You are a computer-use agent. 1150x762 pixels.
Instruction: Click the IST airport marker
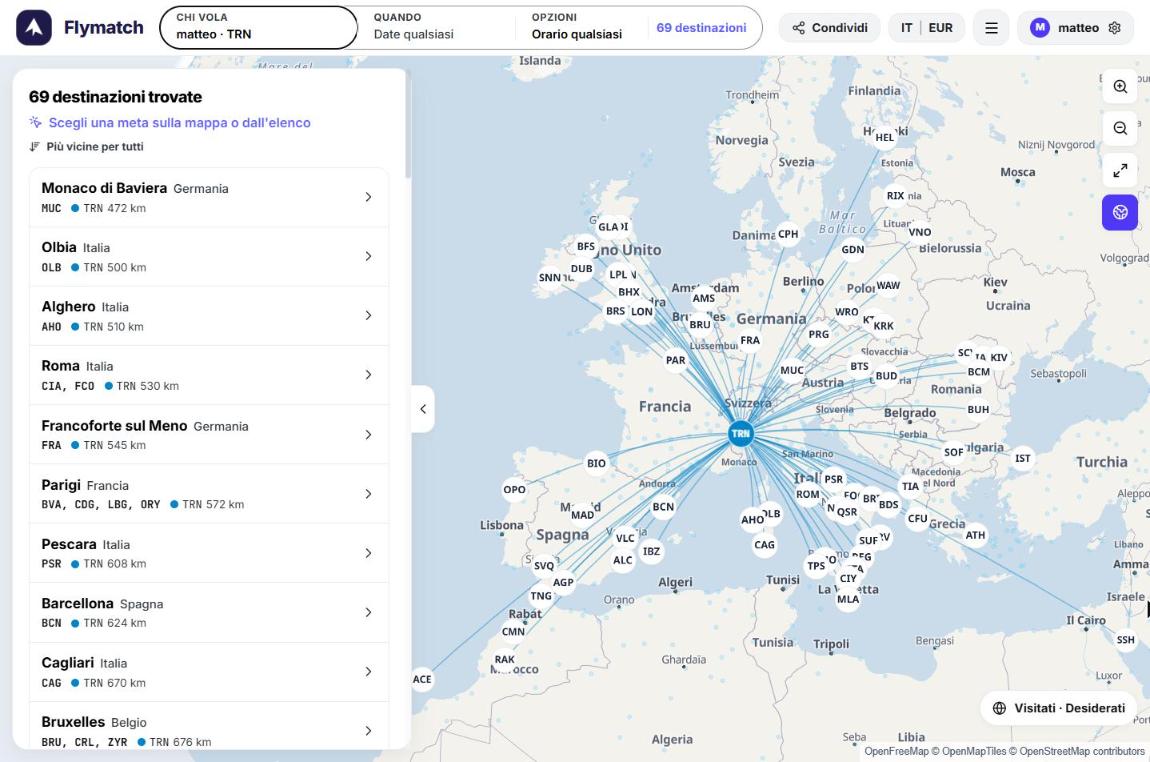1022,458
